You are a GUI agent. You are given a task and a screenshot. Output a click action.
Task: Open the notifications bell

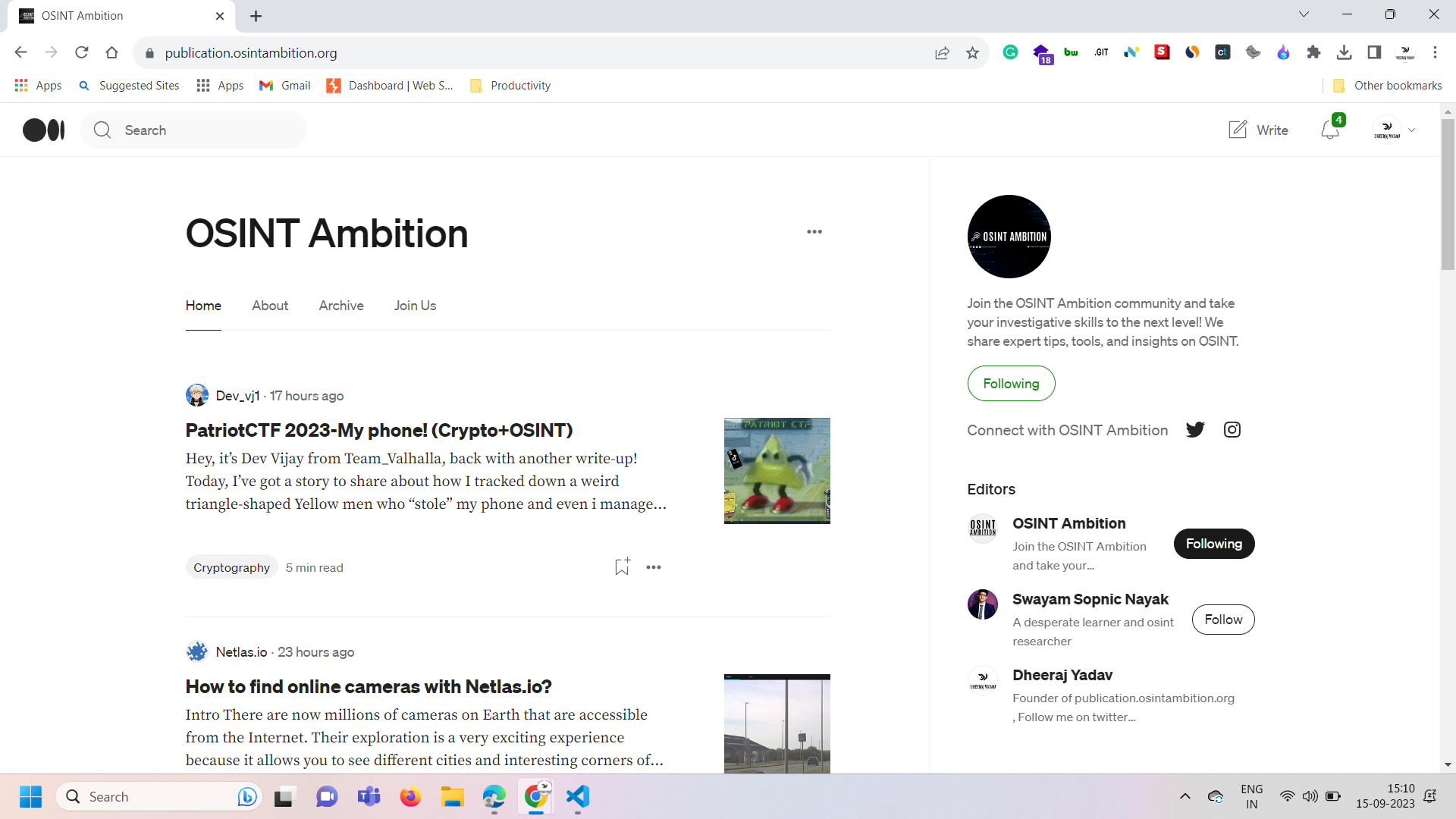pos(1330,130)
